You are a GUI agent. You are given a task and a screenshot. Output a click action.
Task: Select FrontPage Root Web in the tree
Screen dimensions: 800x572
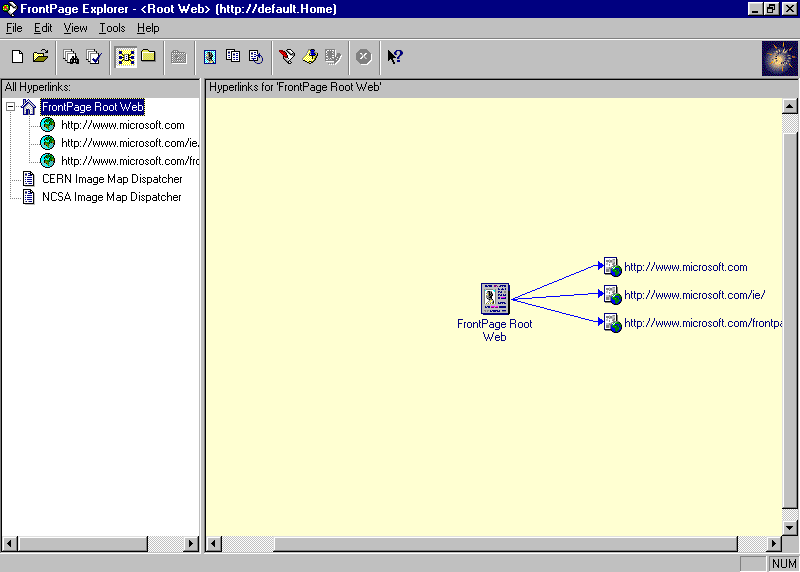coord(92,107)
